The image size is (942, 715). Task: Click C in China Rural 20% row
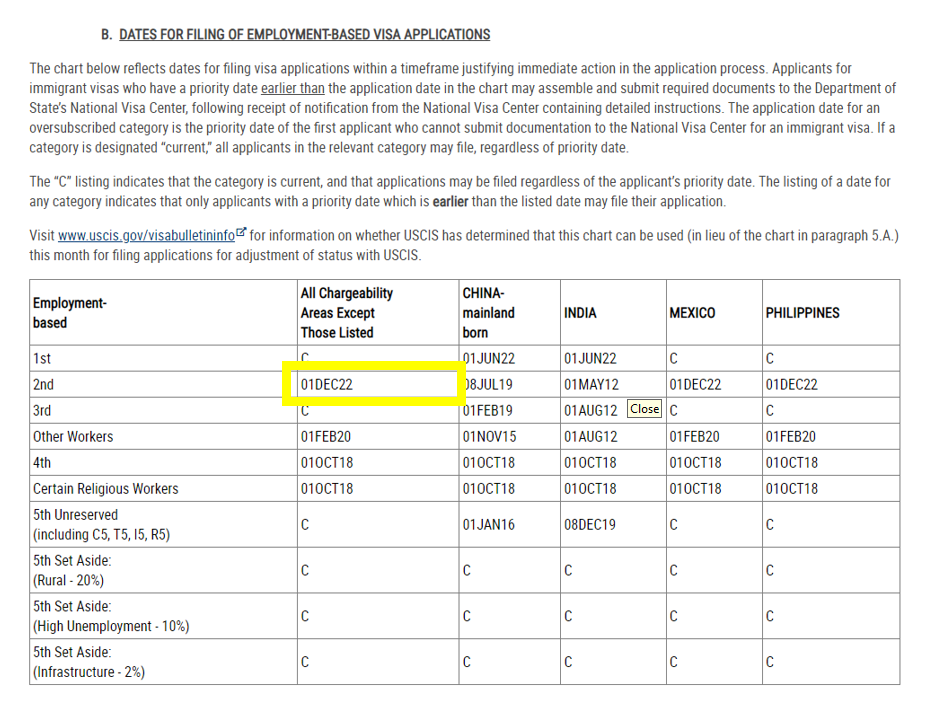(x=466, y=571)
